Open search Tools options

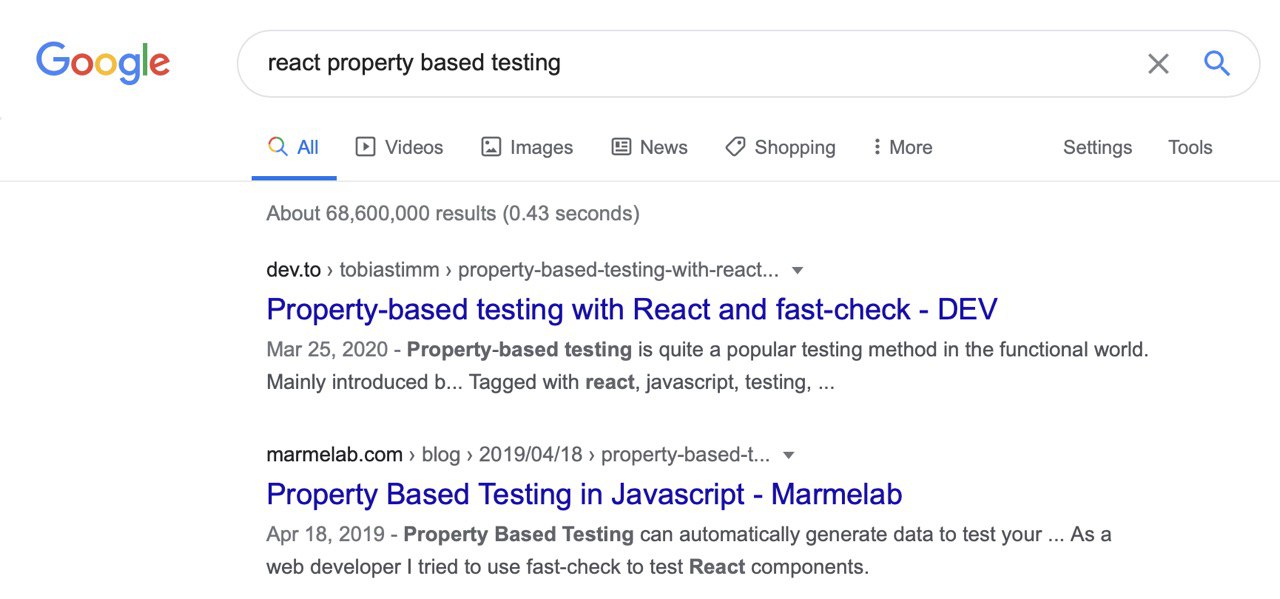point(1190,147)
